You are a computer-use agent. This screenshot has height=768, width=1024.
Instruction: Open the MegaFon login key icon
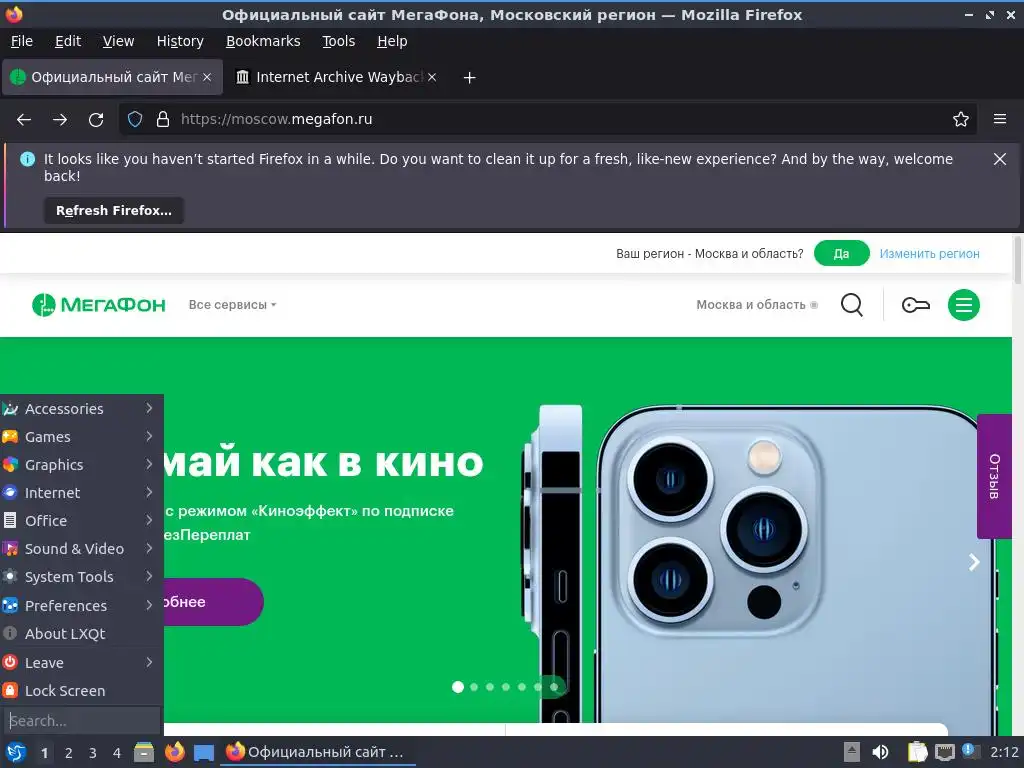[916, 305]
